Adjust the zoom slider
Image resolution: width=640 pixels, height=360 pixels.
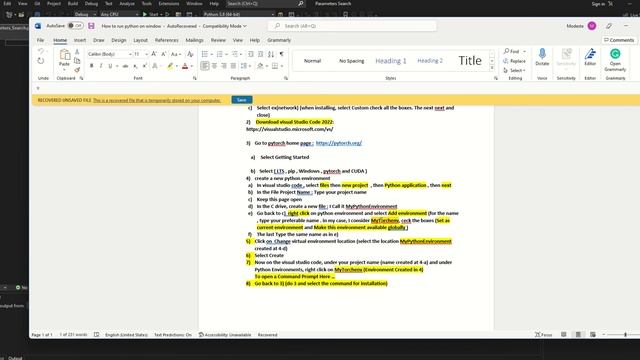625,335
